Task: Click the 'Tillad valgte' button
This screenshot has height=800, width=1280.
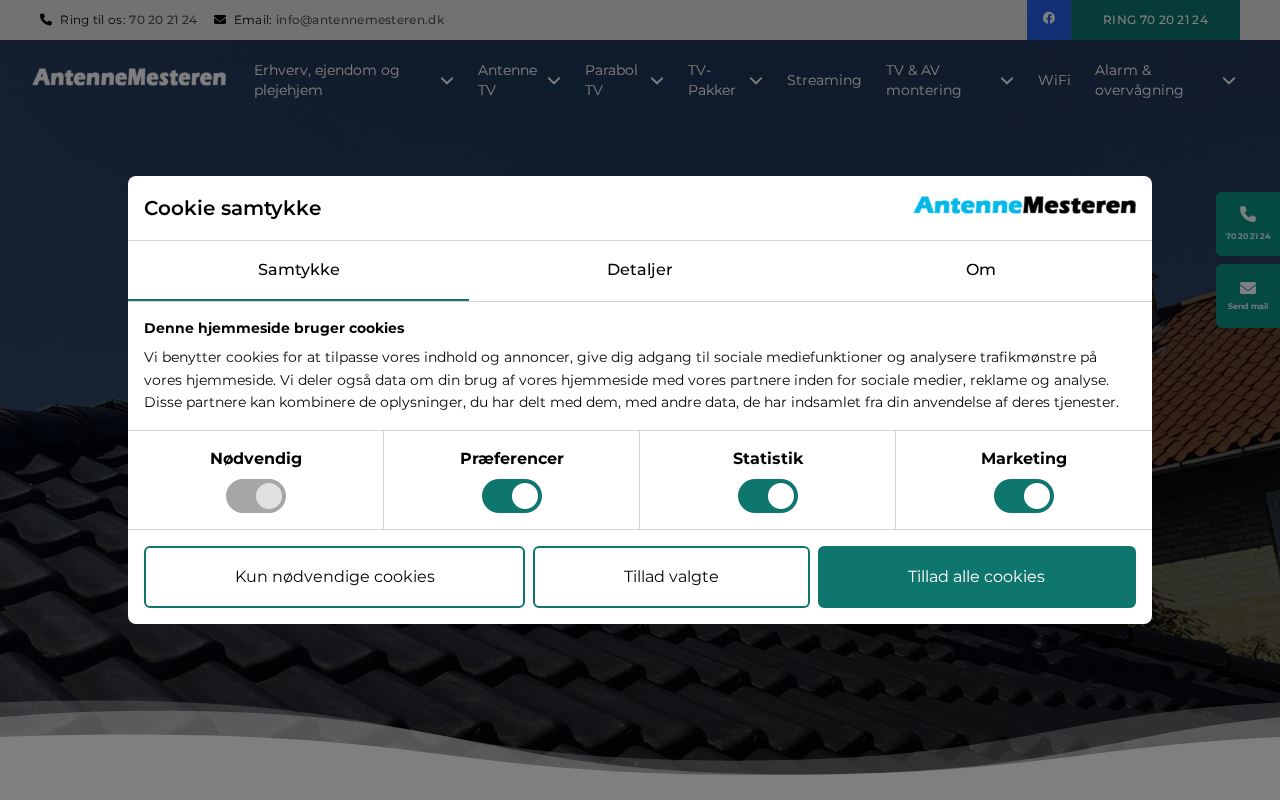Action: point(671,577)
